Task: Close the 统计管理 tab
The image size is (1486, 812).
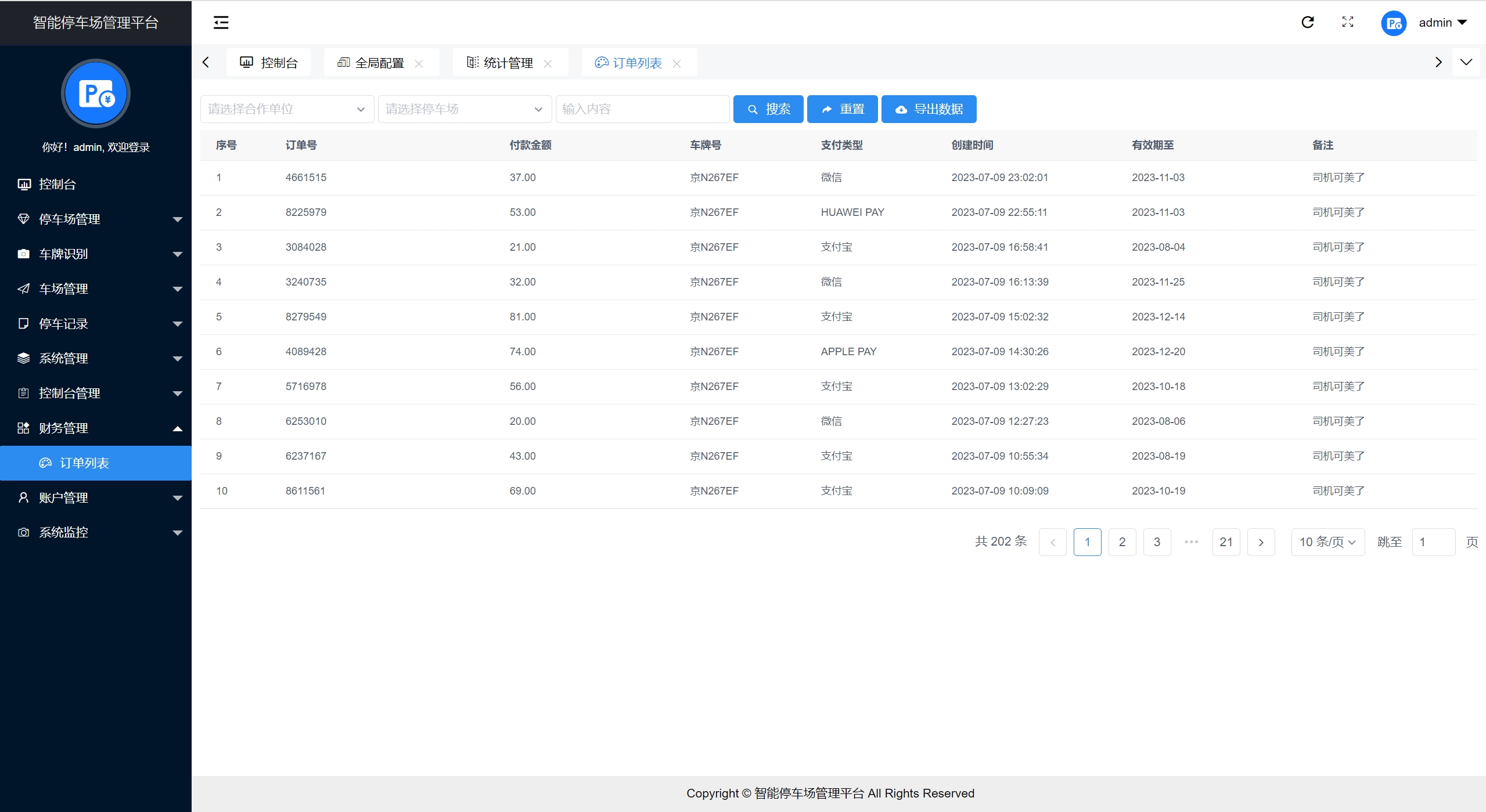Action: click(x=548, y=64)
